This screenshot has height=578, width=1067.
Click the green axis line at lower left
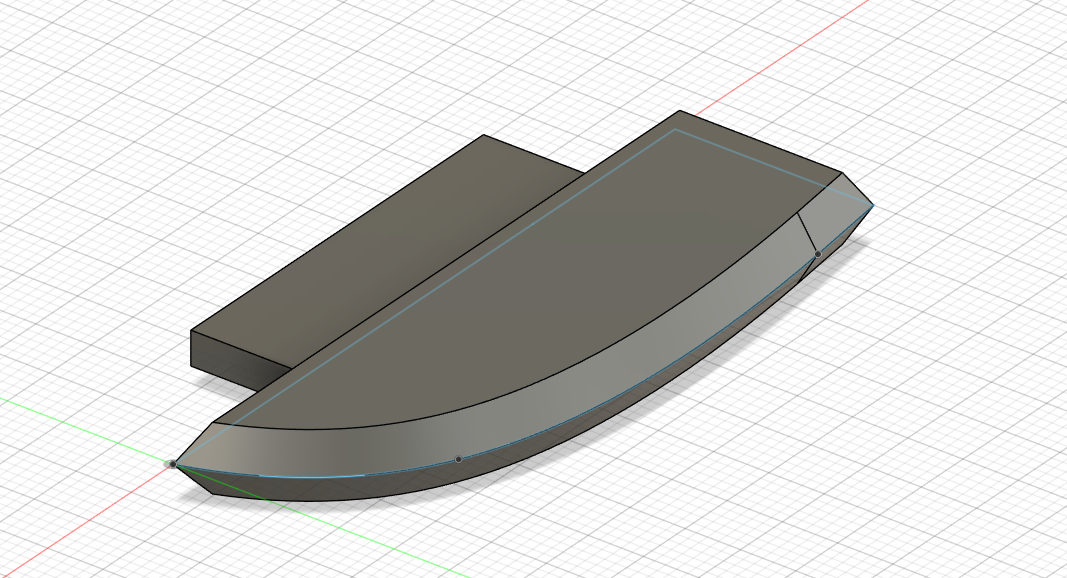click(x=82, y=420)
